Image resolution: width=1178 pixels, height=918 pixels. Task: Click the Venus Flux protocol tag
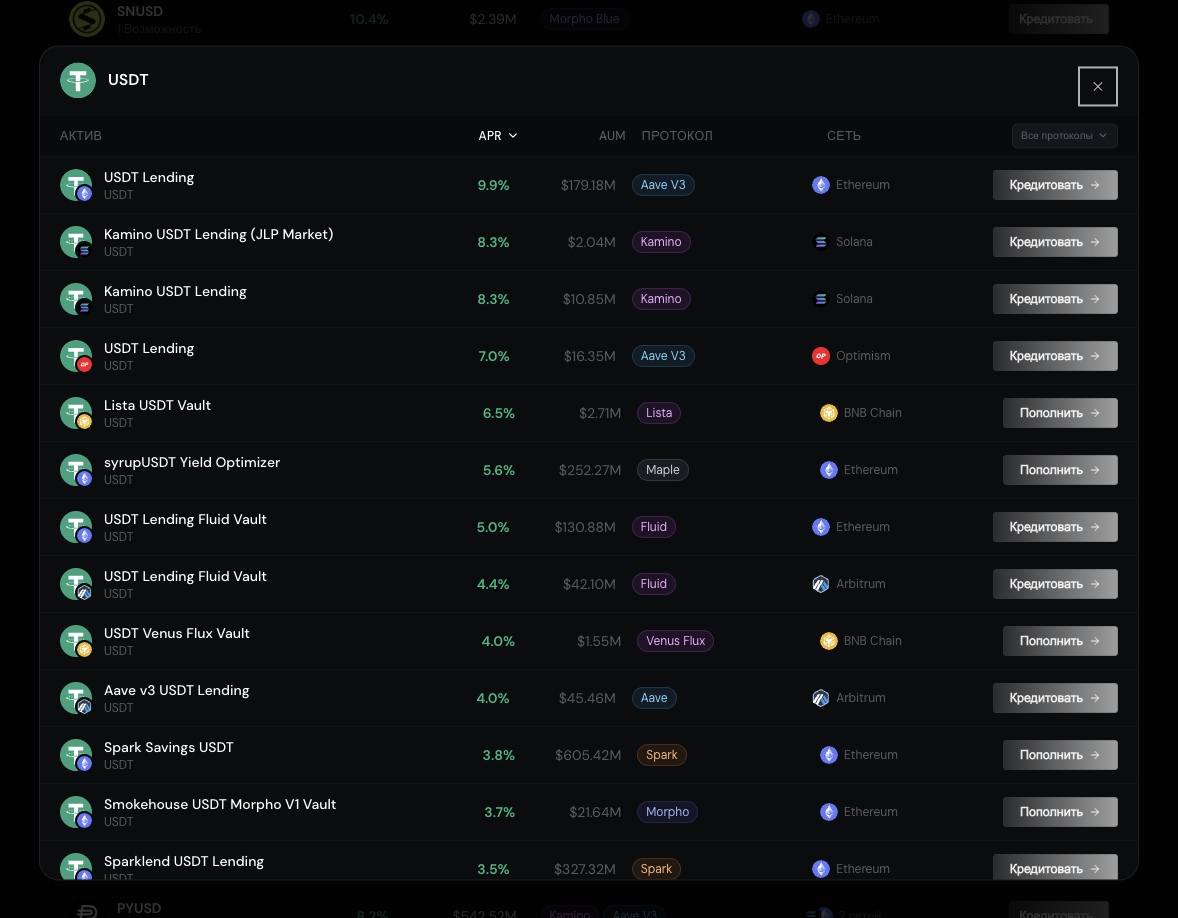[x=675, y=641]
